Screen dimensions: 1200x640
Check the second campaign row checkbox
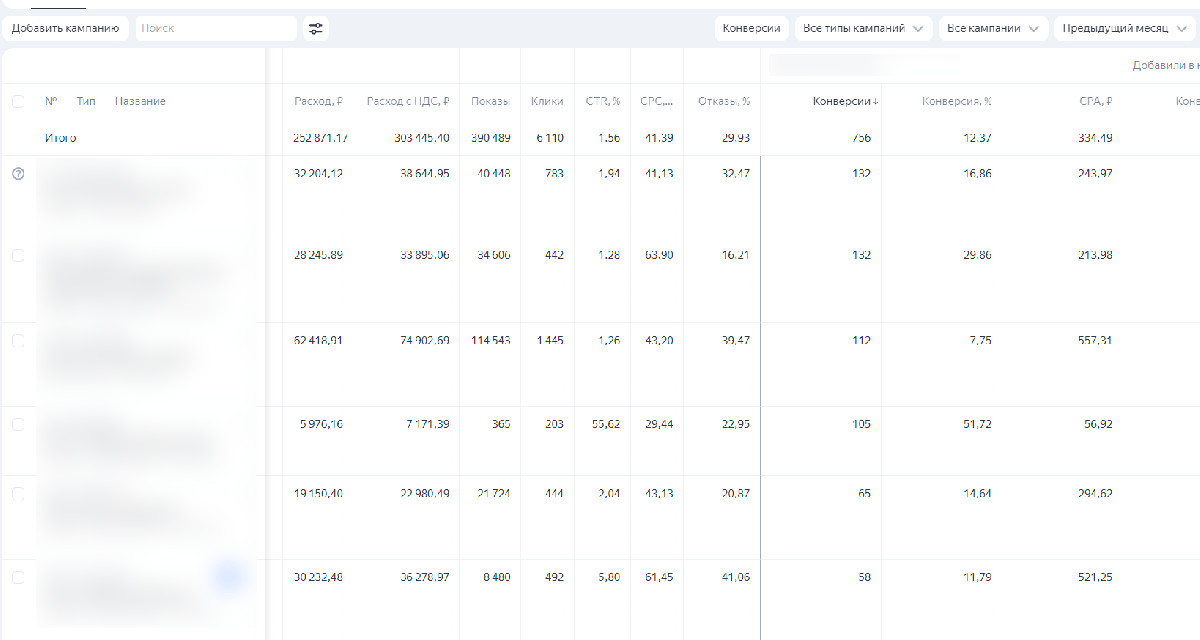click(x=18, y=256)
